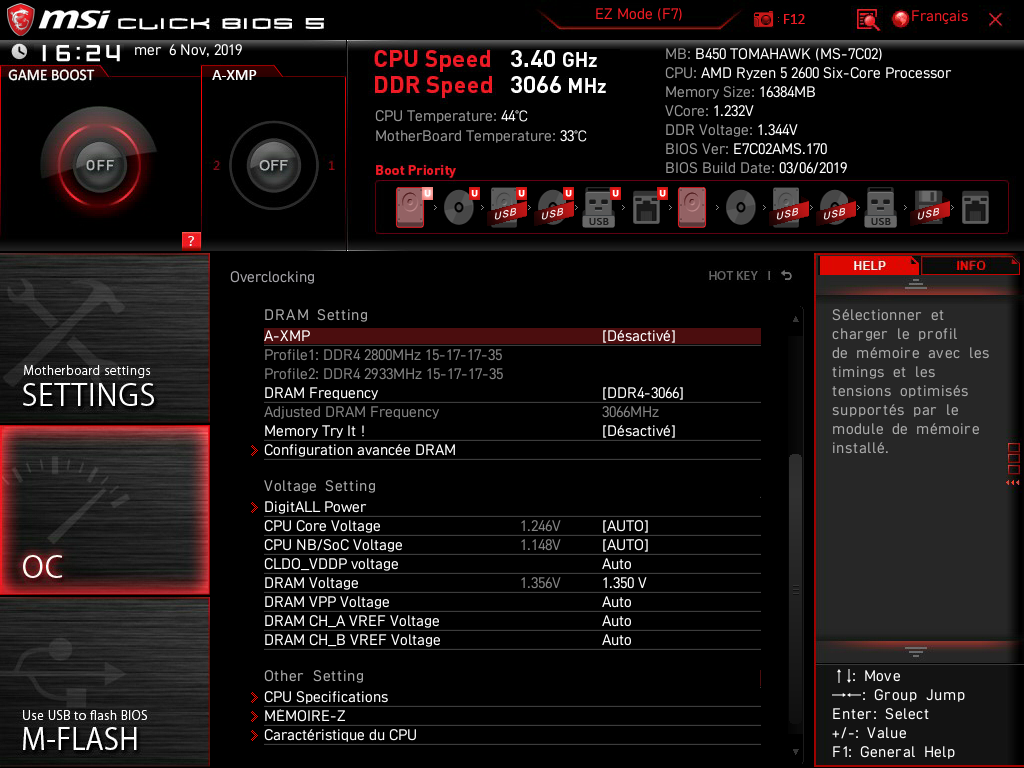Select the legacy hard disk boot icon without U badge
The height and width of the screenshot is (768, 1024).
692,208
